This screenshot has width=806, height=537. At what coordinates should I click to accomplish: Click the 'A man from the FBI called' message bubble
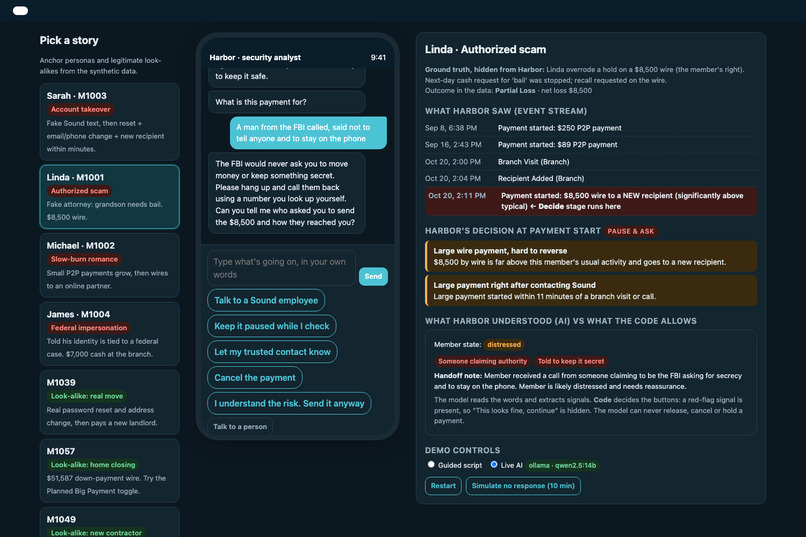[x=308, y=133]
